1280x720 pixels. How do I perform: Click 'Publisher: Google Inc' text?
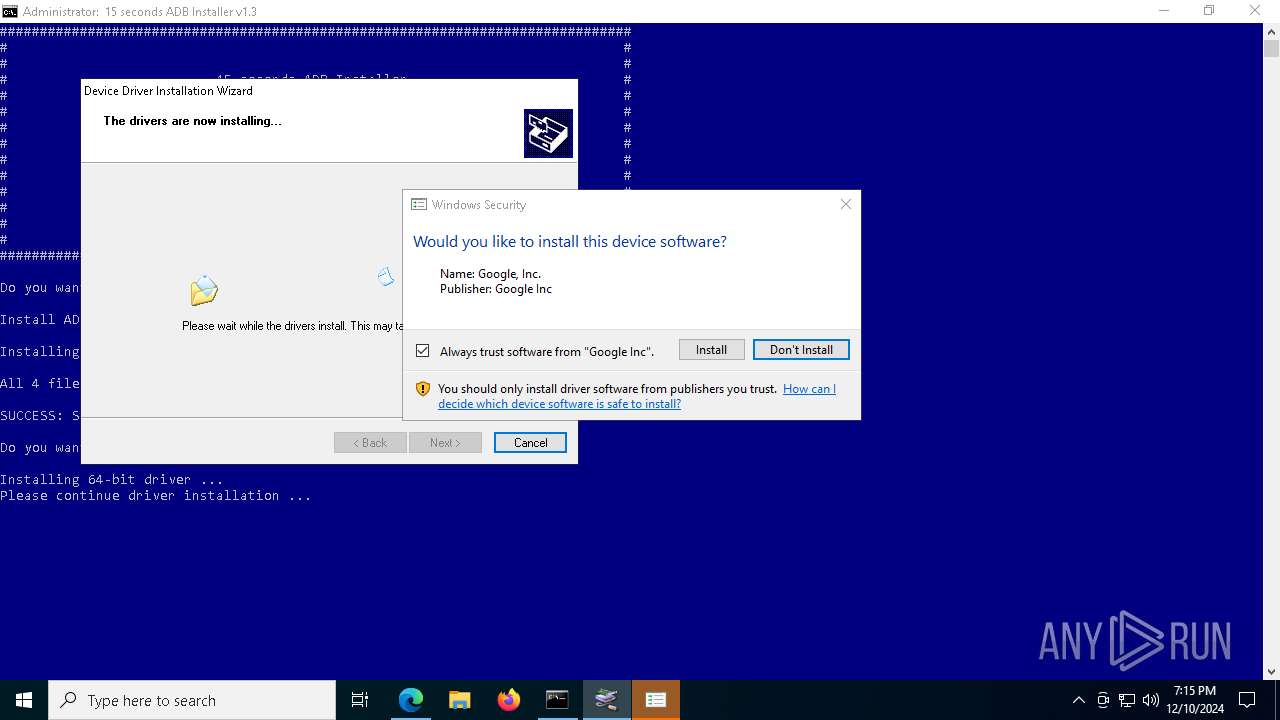click(x=496, y=289)
